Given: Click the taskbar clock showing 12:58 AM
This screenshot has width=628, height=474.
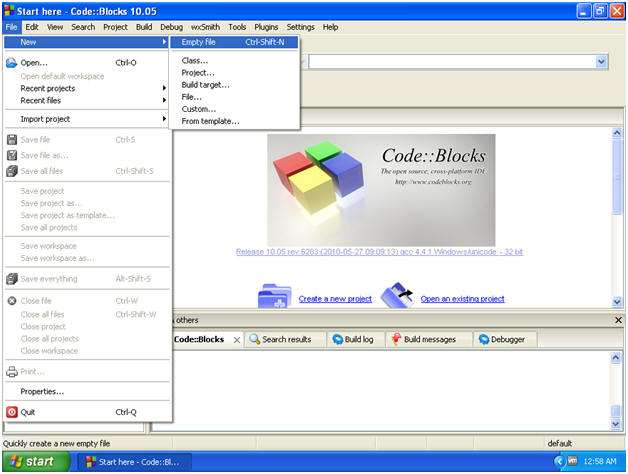Looking at the screenshot, I should tap(600, 462).
